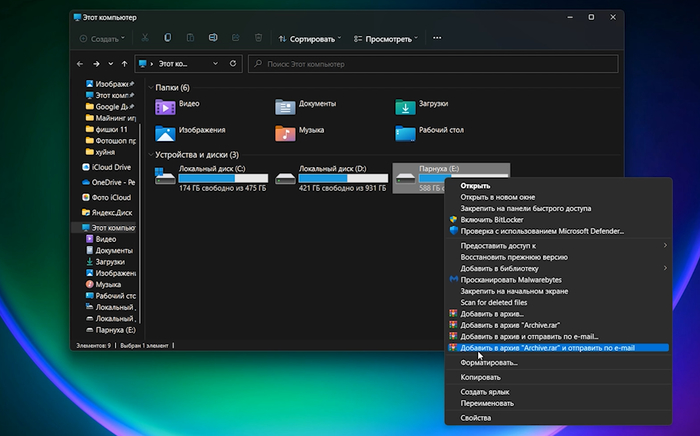Screen dimensions: 700x436
Task: Open the Сортировать dropdown
Action: pyautogui.click(x=310, y=39)
